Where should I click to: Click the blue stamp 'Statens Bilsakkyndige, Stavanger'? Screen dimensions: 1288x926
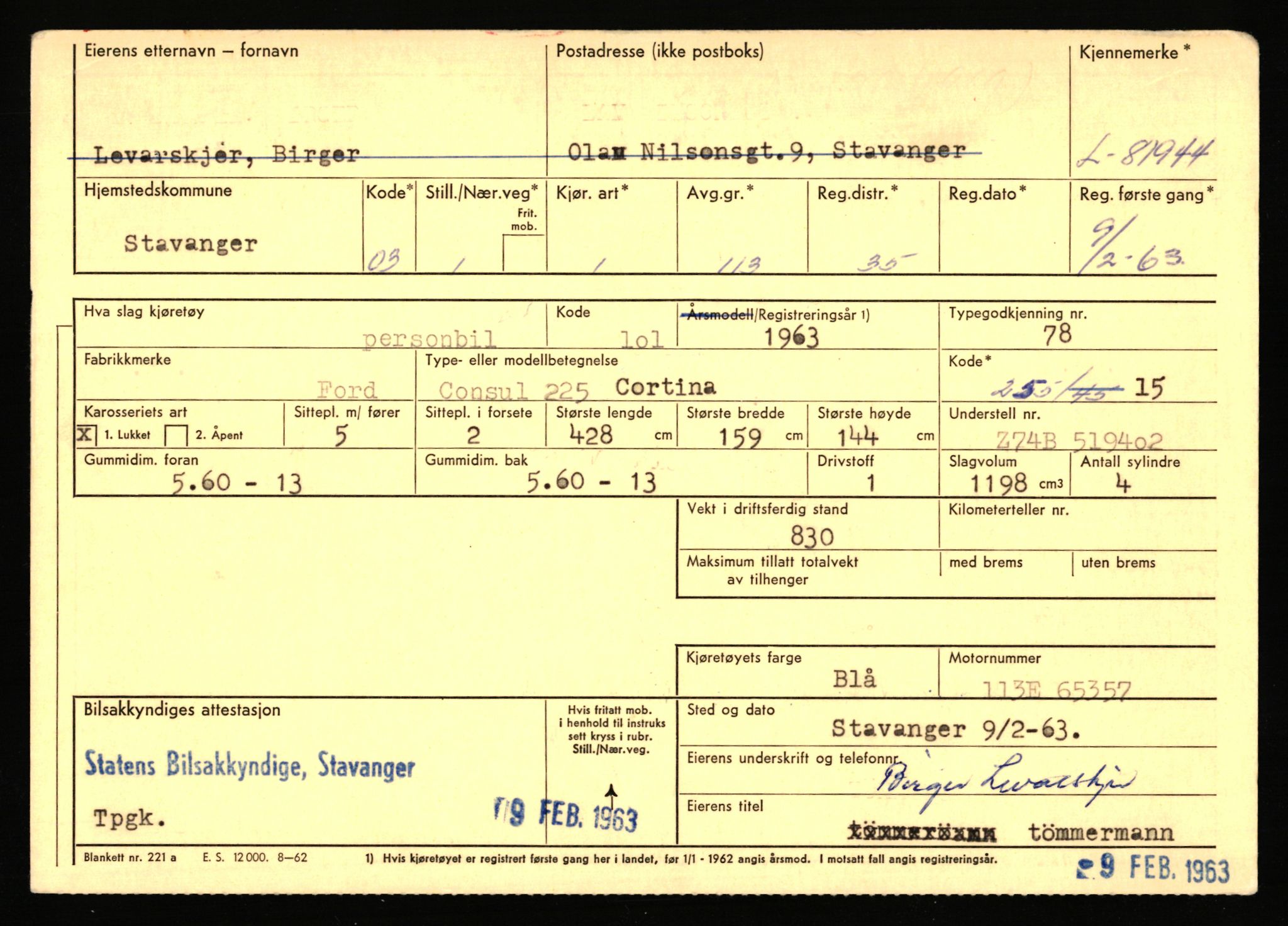coord(250,765)
